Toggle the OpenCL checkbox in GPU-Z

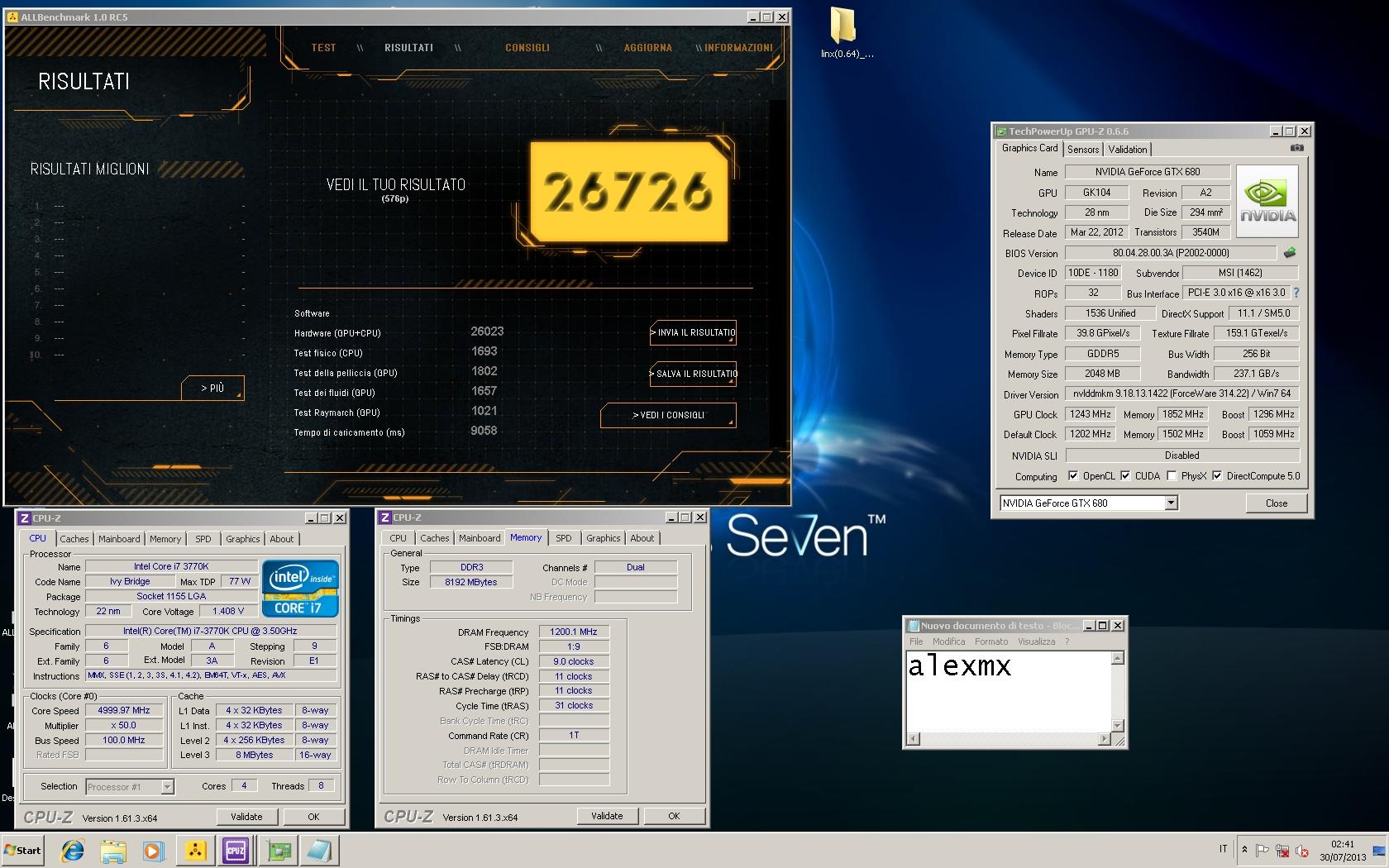click(1073, 475)
